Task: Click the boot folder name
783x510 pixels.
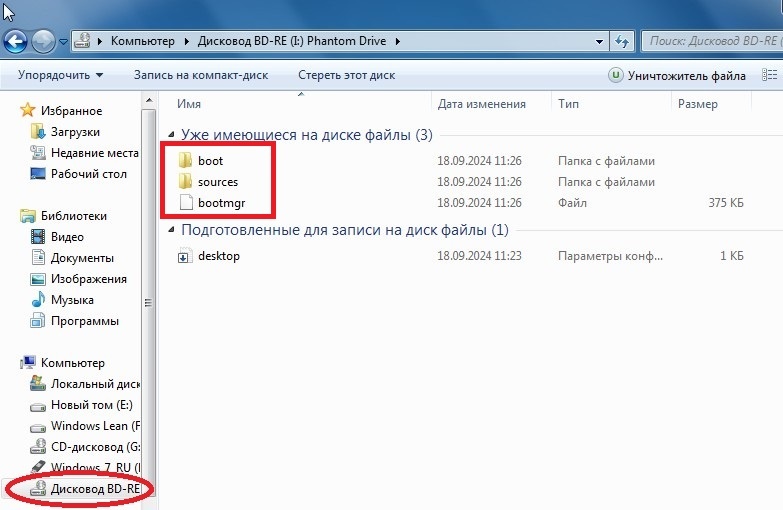Action: [210, 161]
